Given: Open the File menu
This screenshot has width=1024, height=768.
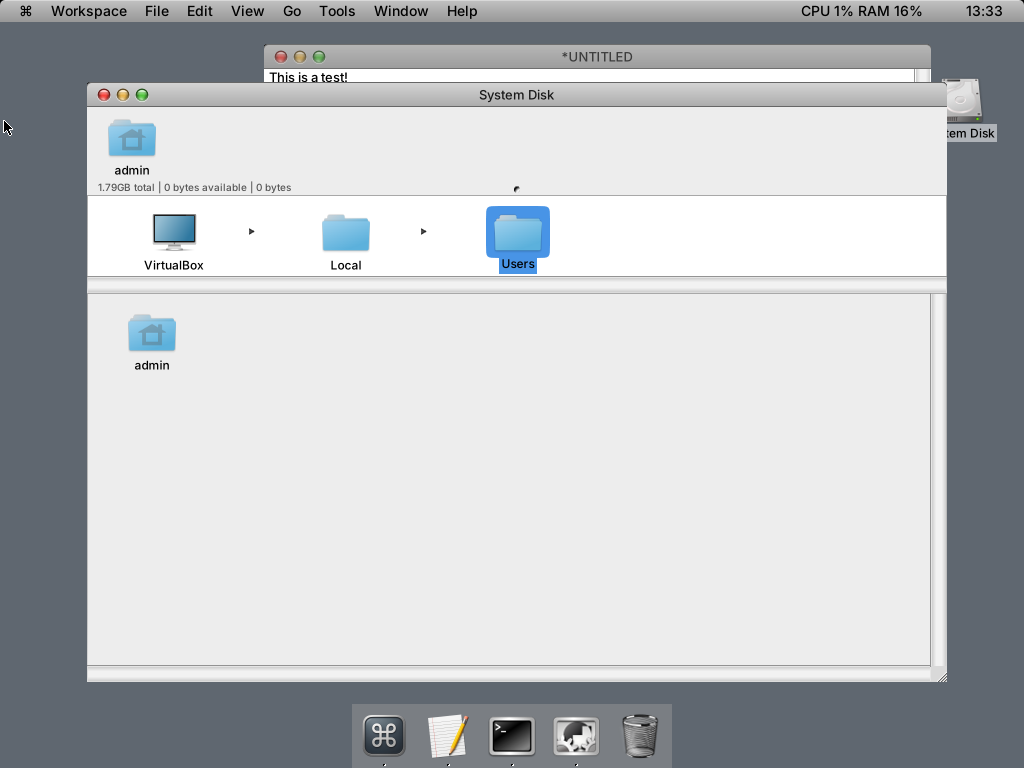Looking at the screenshot, I should click(x=156, y=11).
